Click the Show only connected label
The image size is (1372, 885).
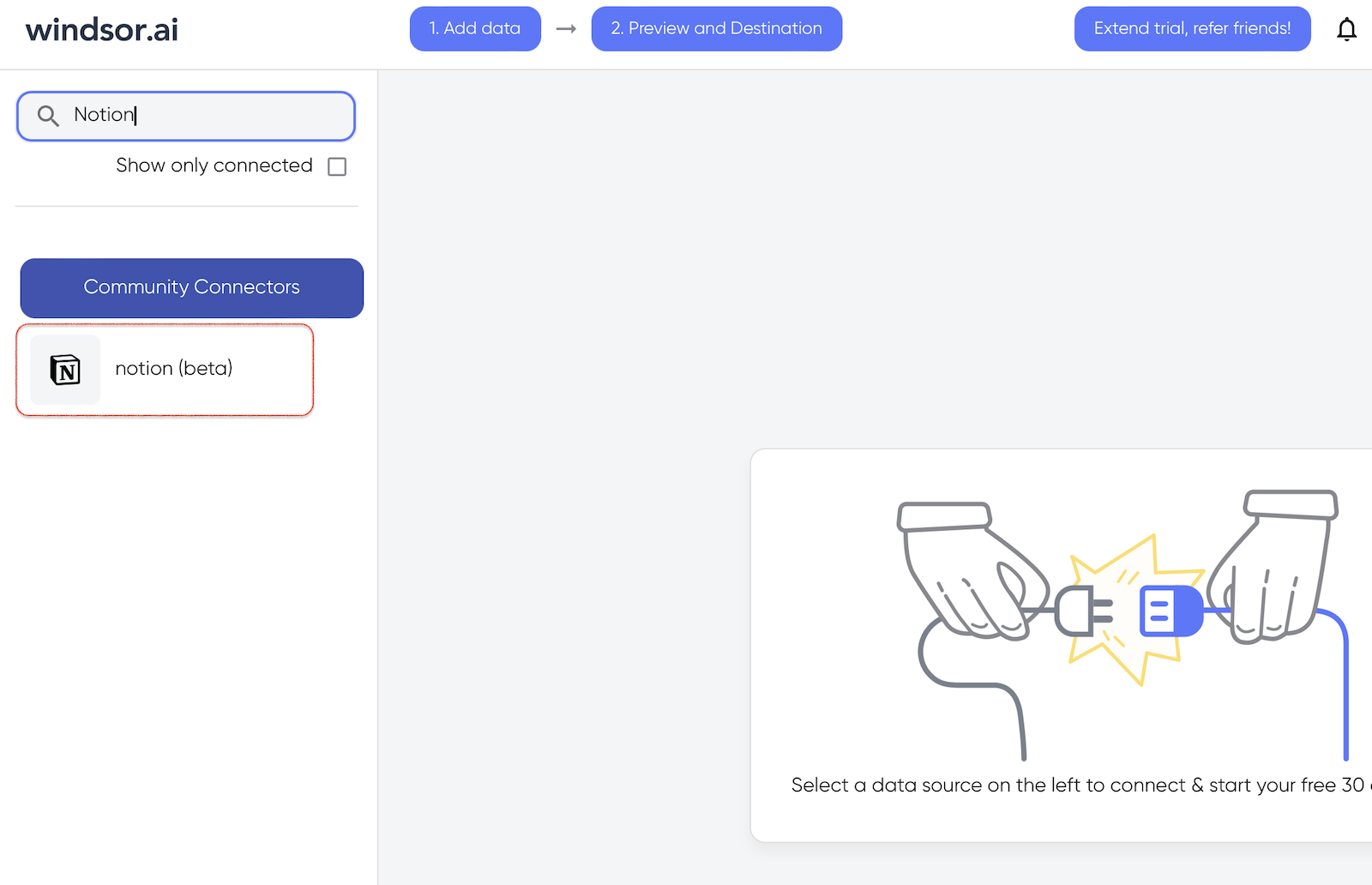(x=214, y=166)
